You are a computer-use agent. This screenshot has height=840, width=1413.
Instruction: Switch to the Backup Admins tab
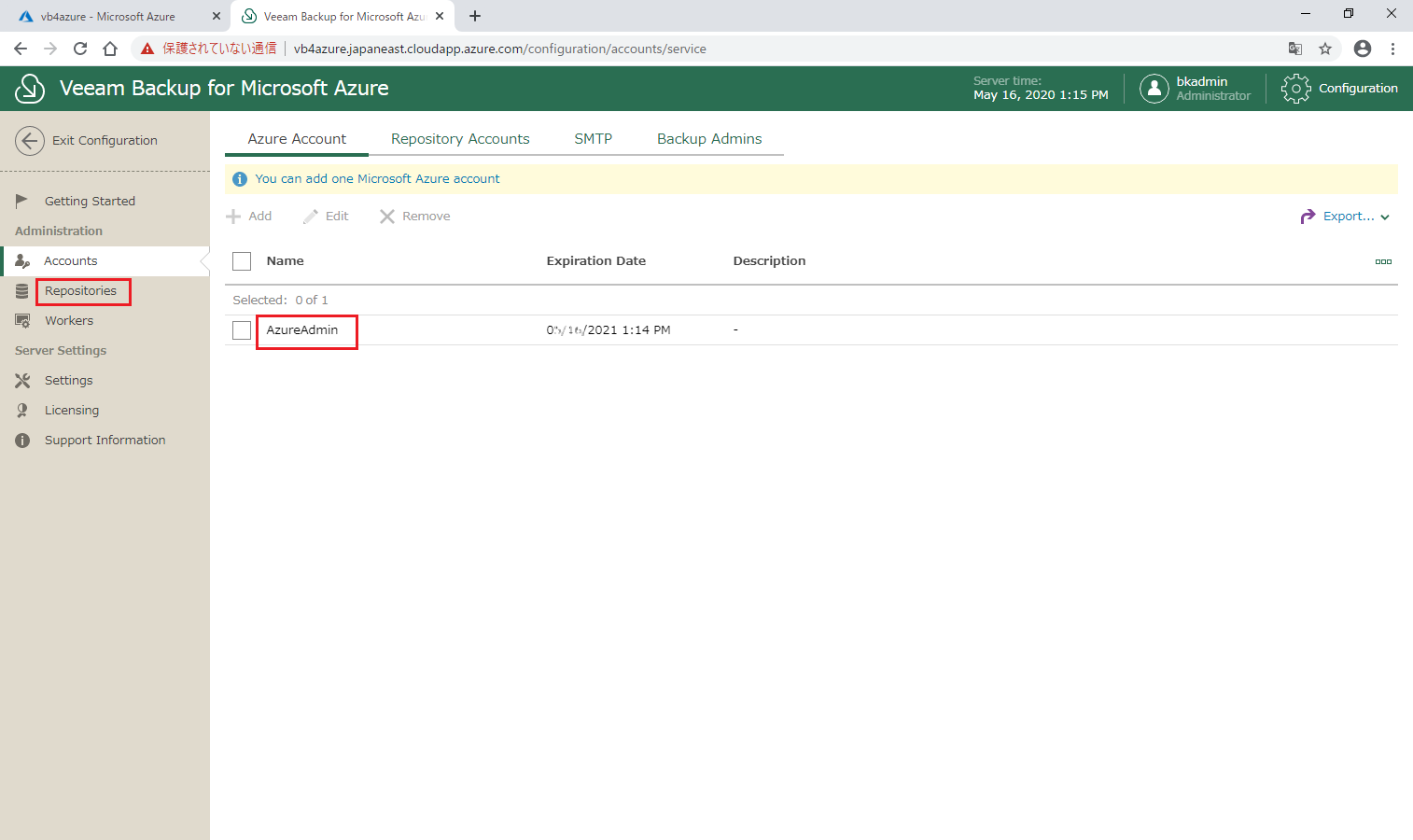point(709,139)
